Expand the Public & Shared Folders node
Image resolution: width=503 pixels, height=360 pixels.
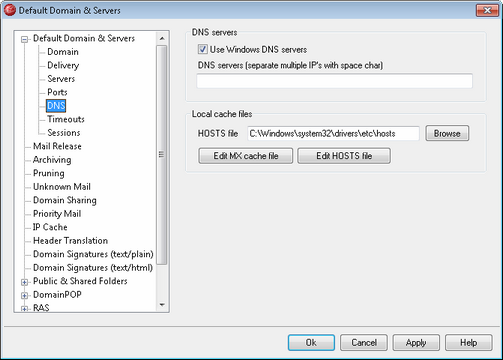pos(24,282)
